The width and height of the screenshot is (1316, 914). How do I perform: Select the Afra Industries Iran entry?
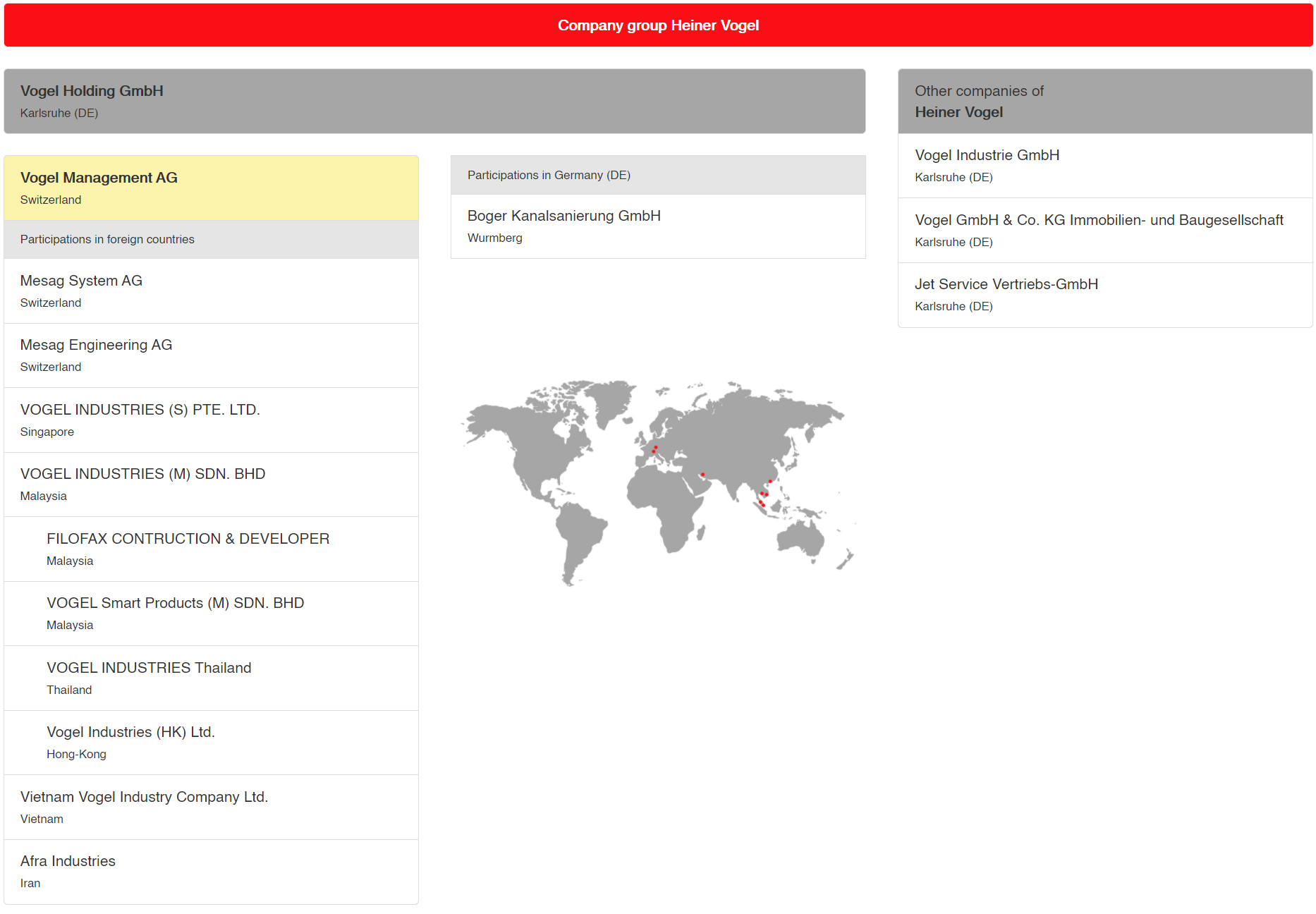pyautogui.click(x=68, y=861)
